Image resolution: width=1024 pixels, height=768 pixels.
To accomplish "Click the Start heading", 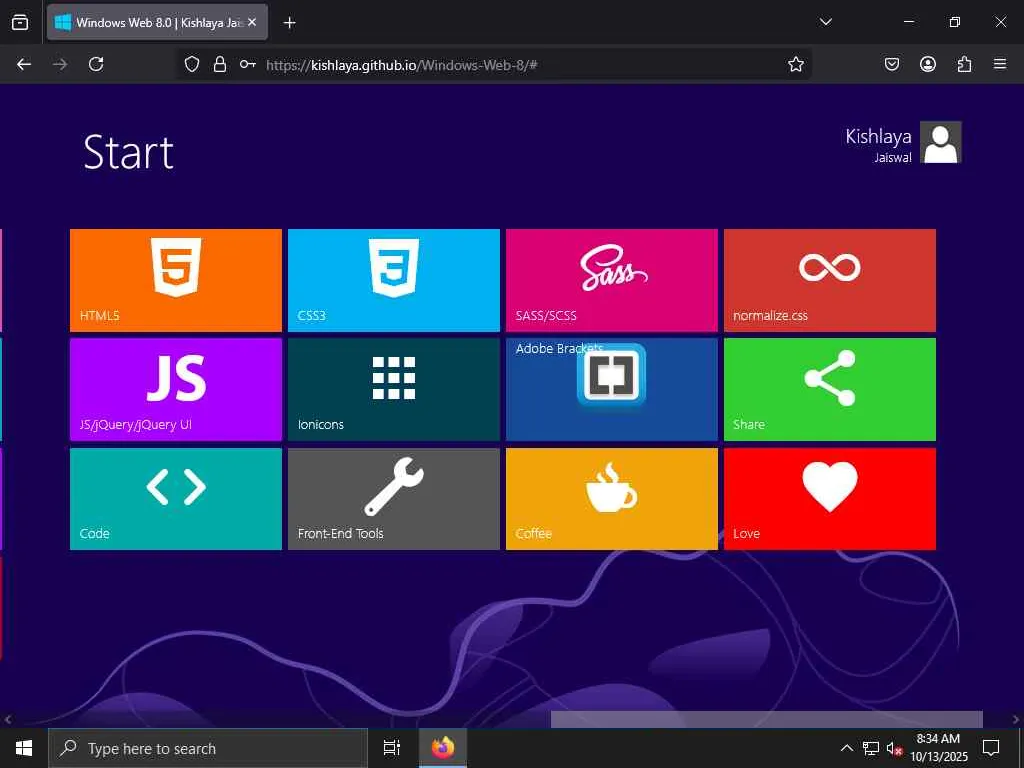I will pyautogui.click(x=129, y=152).
